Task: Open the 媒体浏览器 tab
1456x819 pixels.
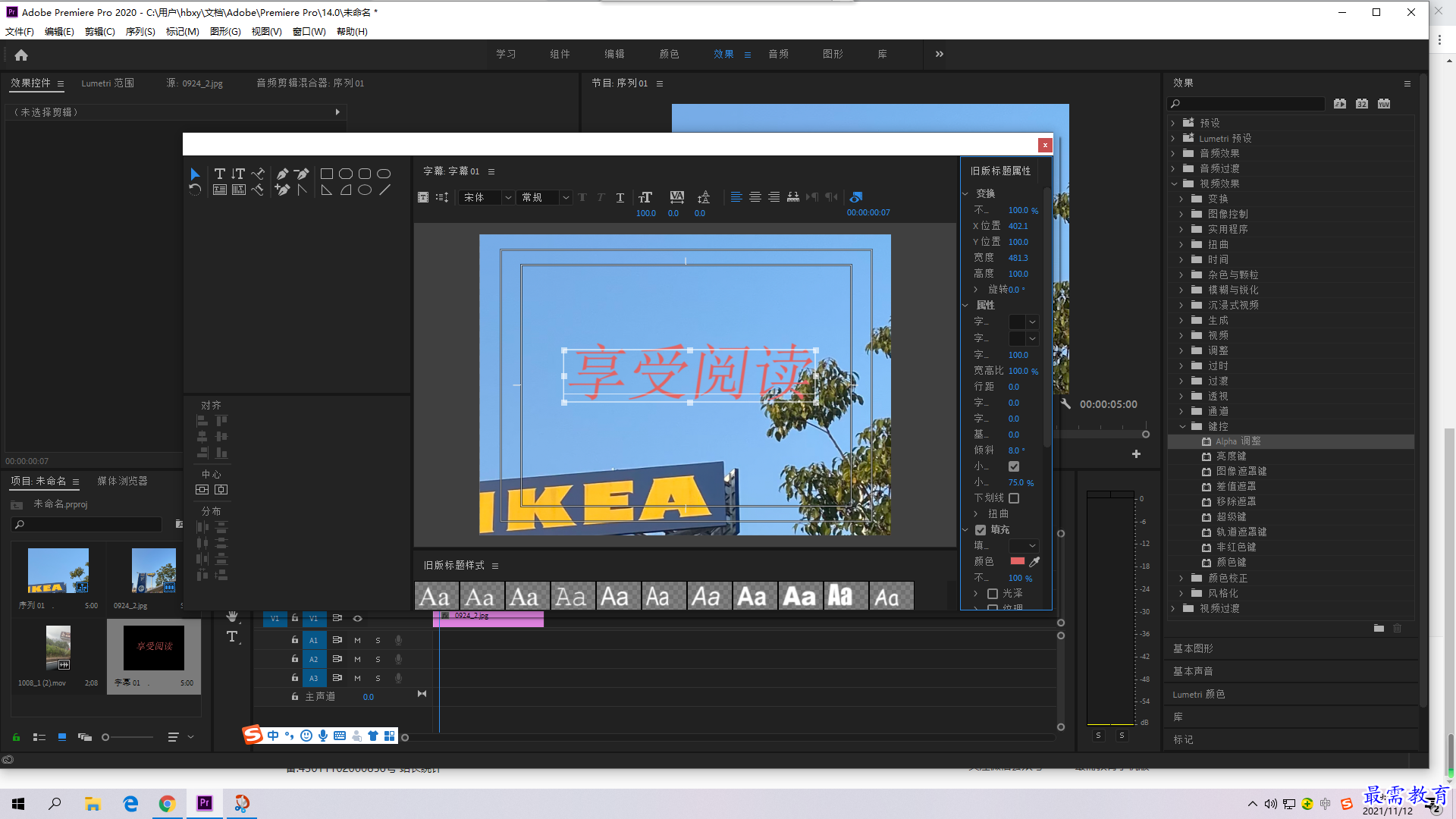Action: click(122, 481)
